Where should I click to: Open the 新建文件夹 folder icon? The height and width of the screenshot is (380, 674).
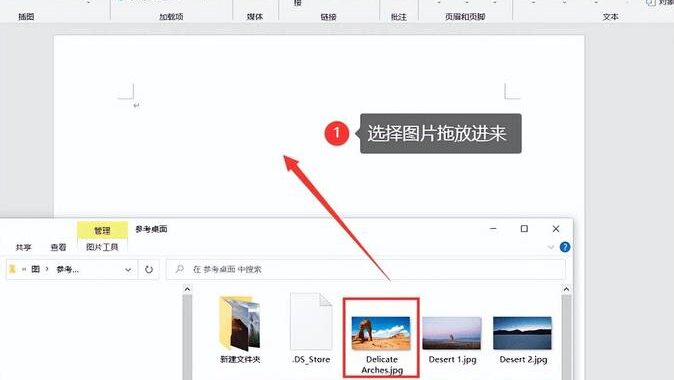pyautogui.click(x=240, y=323)
